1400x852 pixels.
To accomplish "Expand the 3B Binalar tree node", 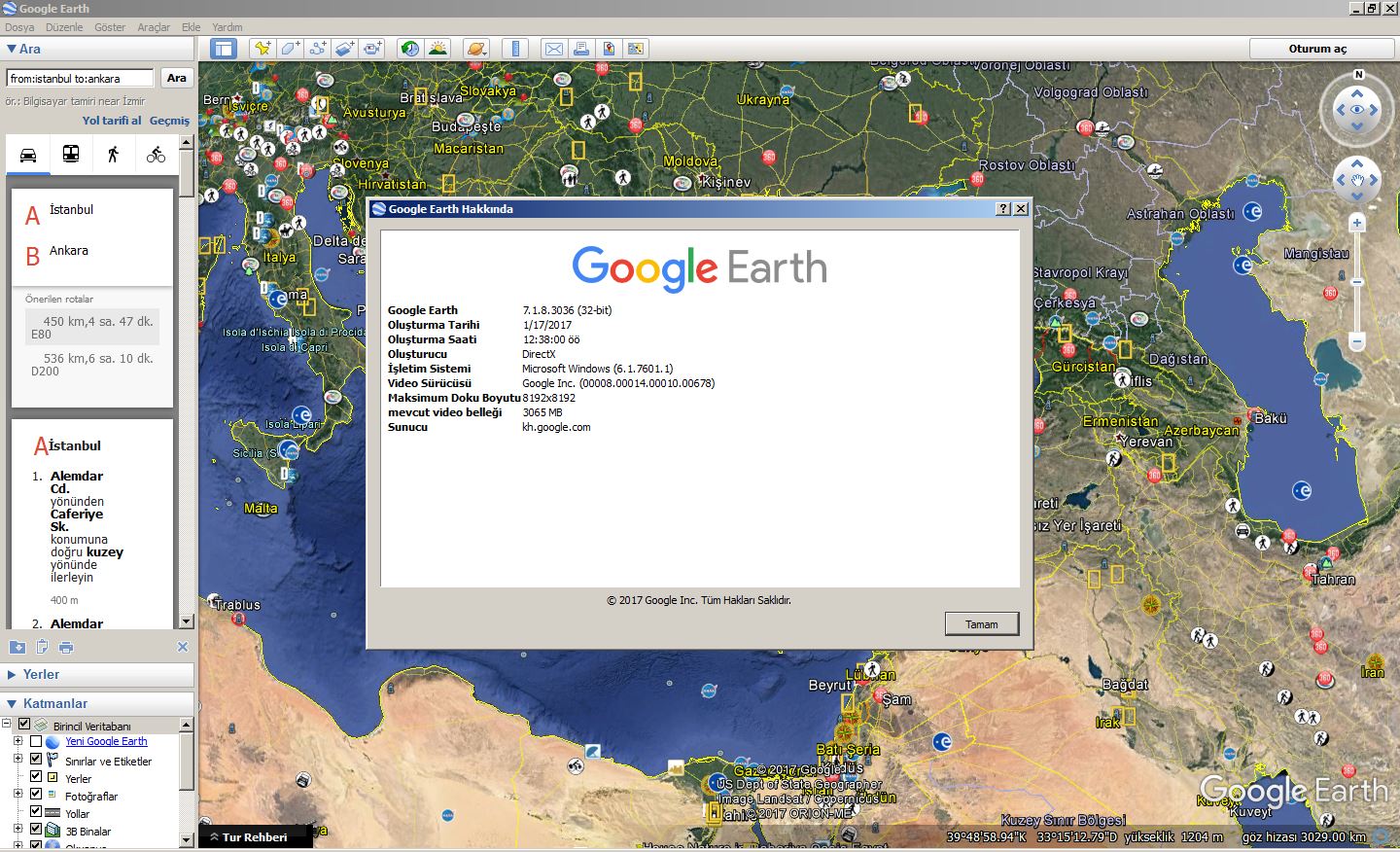I will (17, 829).
